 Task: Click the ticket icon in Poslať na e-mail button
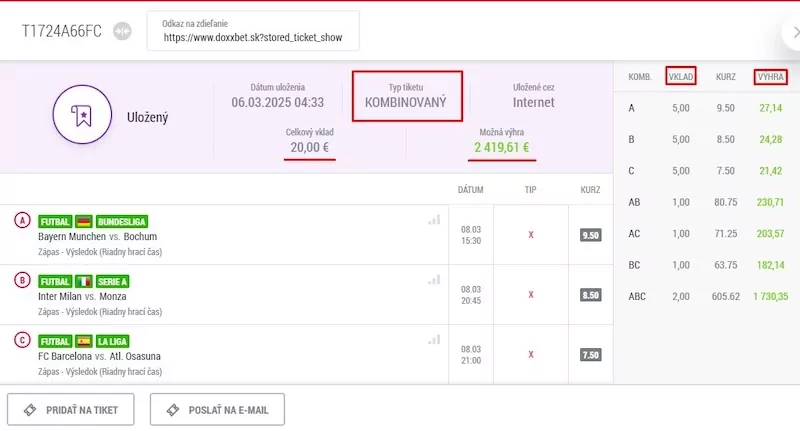tap(173, 410)
